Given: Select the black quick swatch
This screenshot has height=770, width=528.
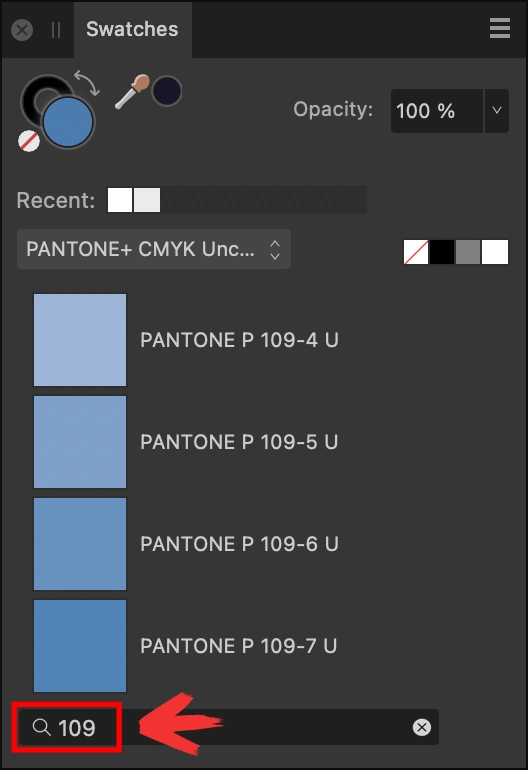Looking at the screenshot, I should 442,252.
